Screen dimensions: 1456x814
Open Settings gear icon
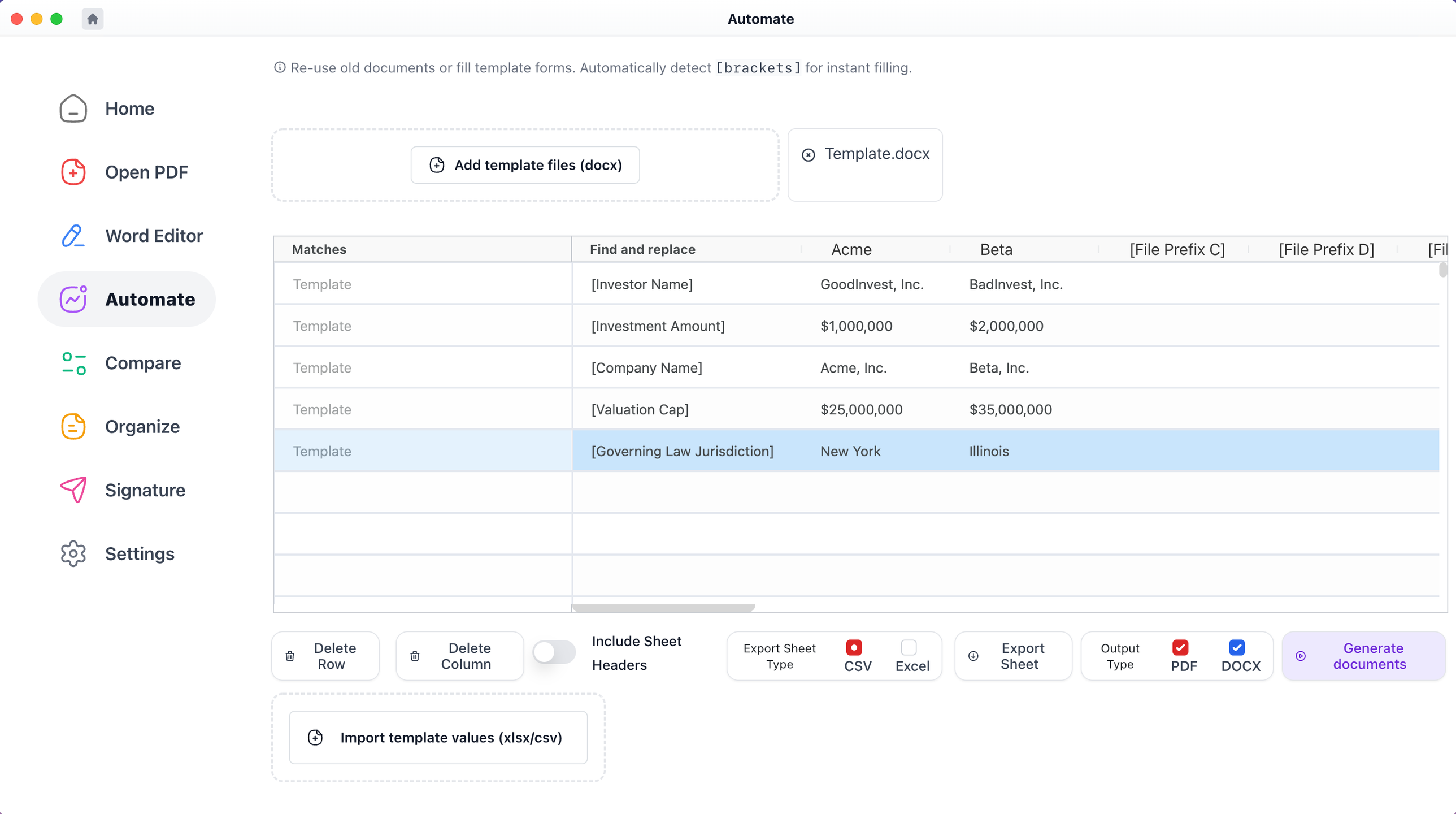click(x=73, y=554)
